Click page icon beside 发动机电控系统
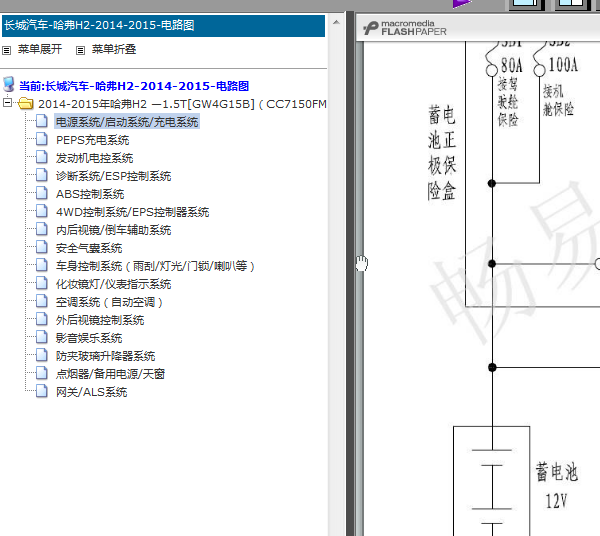The height and width of the screenshot is (536, 600). tap(41, 157)
